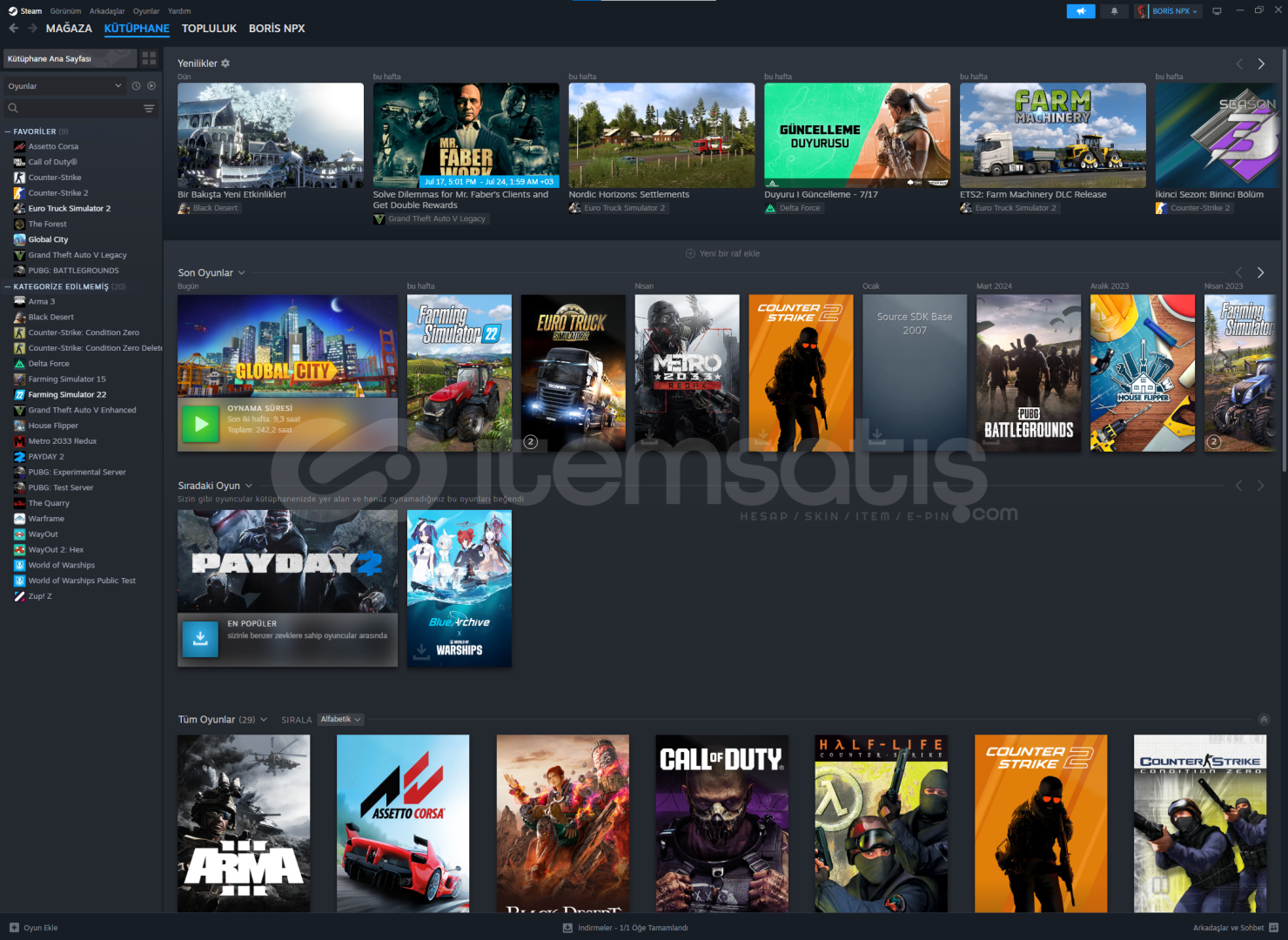Go to BORİS NPX profile tab

[277, 29]
